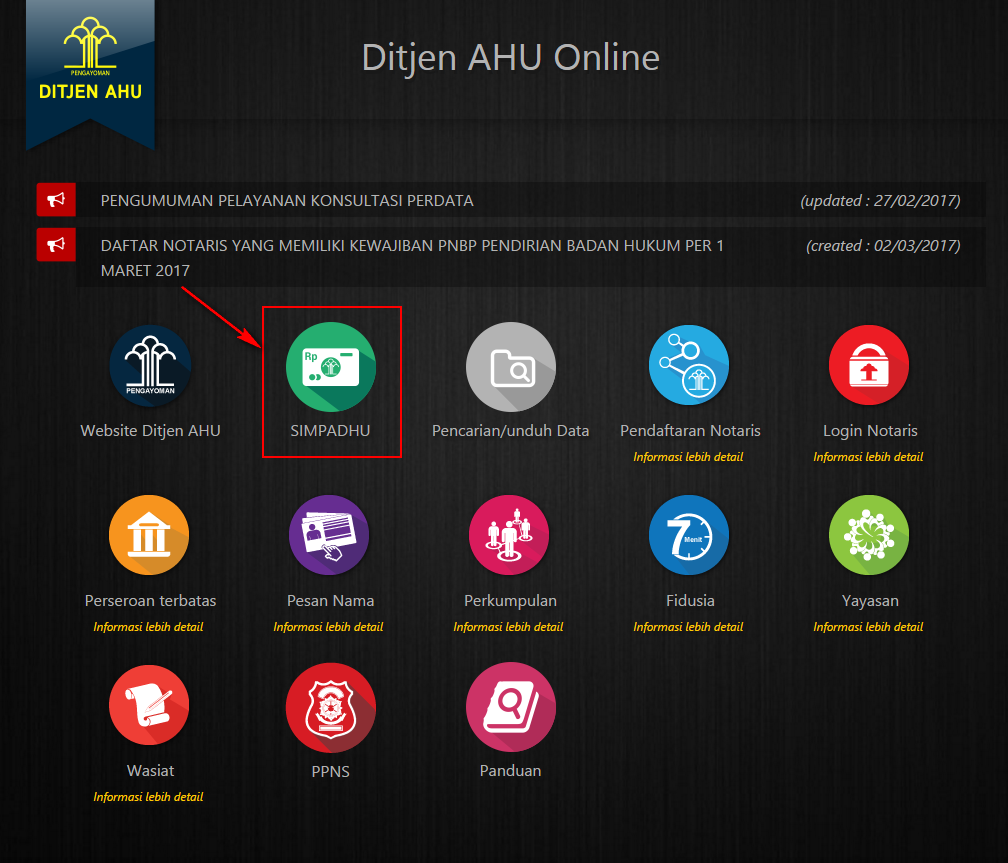Click megaphone icon beside Daftar Notaris announcement
Screen dimensions: 1008x863
(x=56, y=244)
